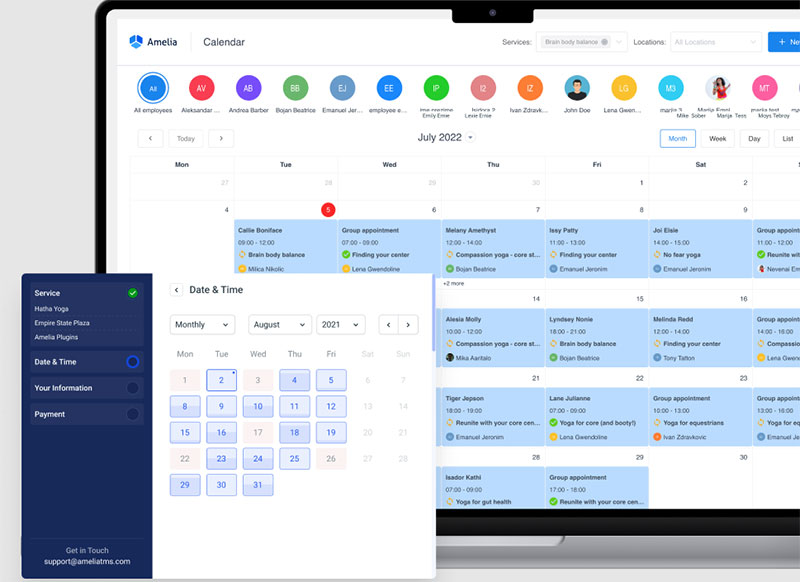Filter by Aleksandar AV avatar
This screenshot has width=800, height=582.
coord(201,88)
